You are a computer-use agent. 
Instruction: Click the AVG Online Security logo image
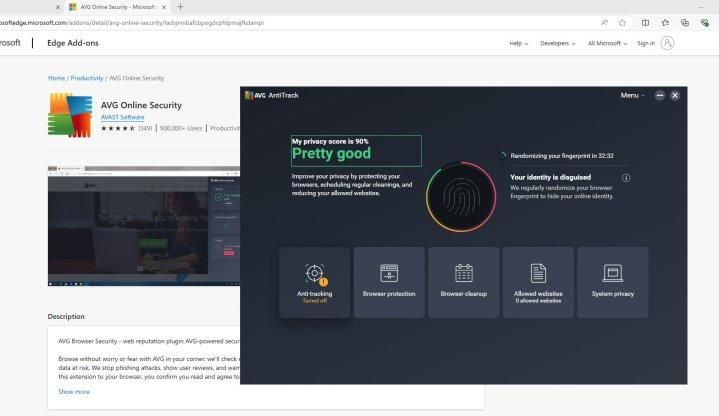pyautogui.click(x=70, y=115)
